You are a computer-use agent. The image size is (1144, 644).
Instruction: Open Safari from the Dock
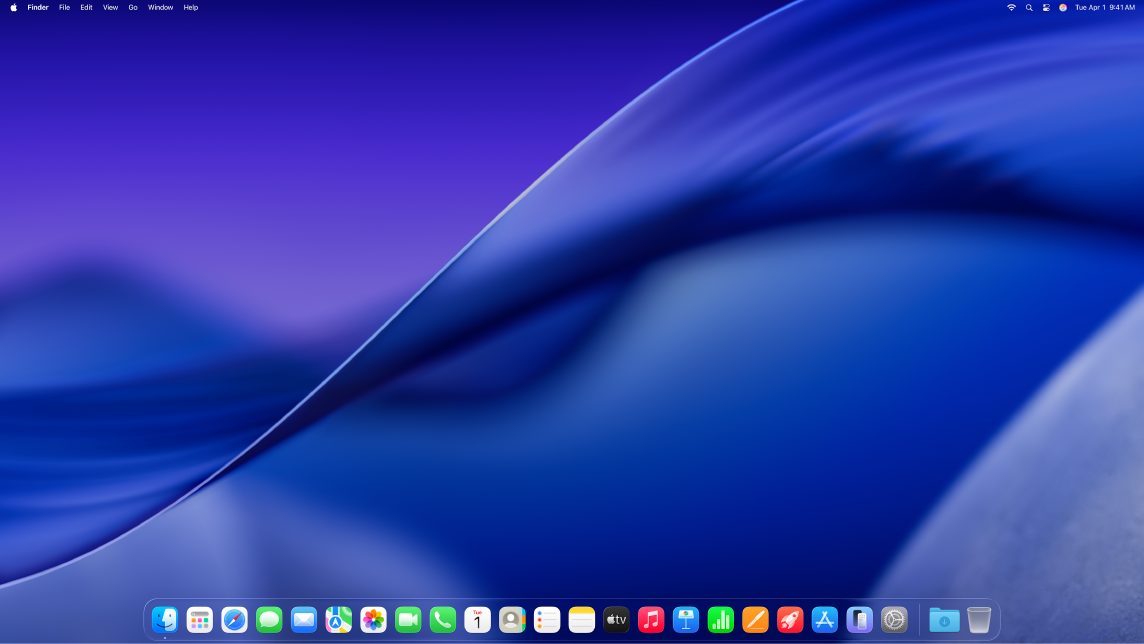tap(234, 620)
